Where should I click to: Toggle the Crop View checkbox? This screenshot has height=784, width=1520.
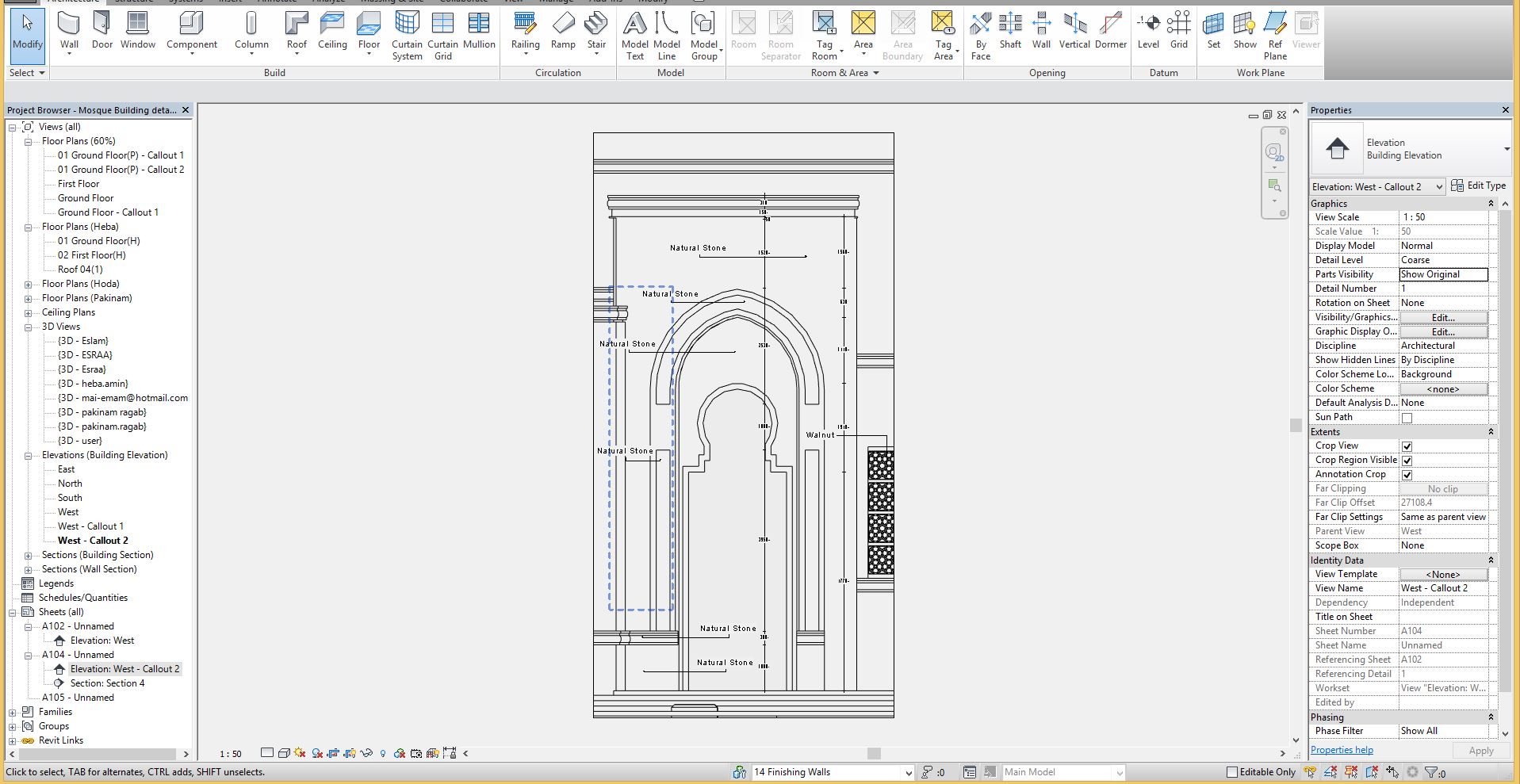click(1407, 446)
